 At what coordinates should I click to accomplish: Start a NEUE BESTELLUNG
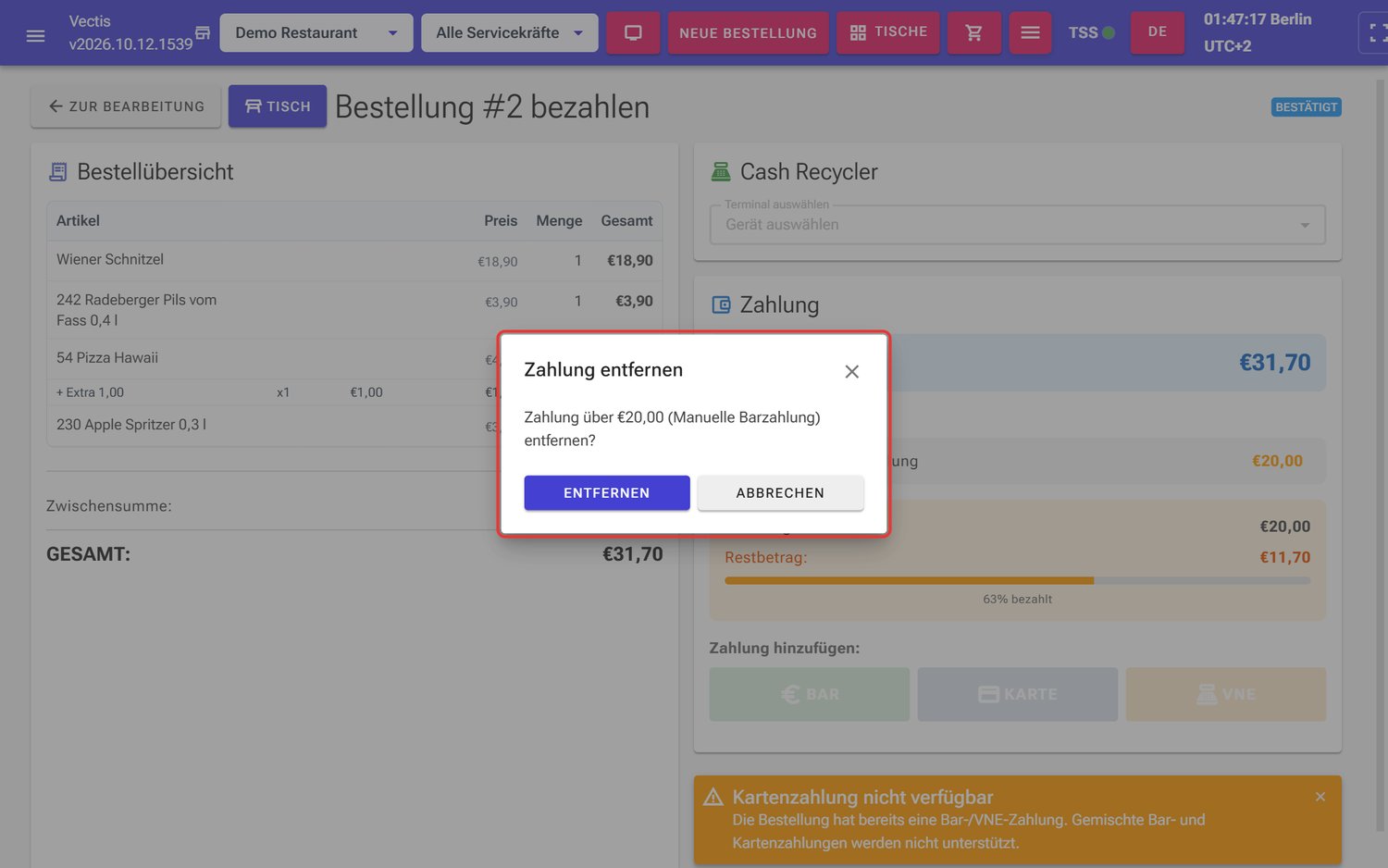[748, 32]
